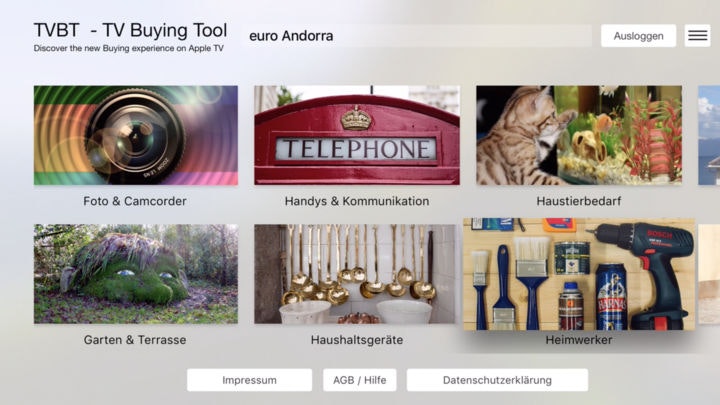Image resolution: width=720 pixels, height=405 pixels.
Task: Click the Garten & Terrasse label
Action: pyautogui.click(x=135, y=340)
